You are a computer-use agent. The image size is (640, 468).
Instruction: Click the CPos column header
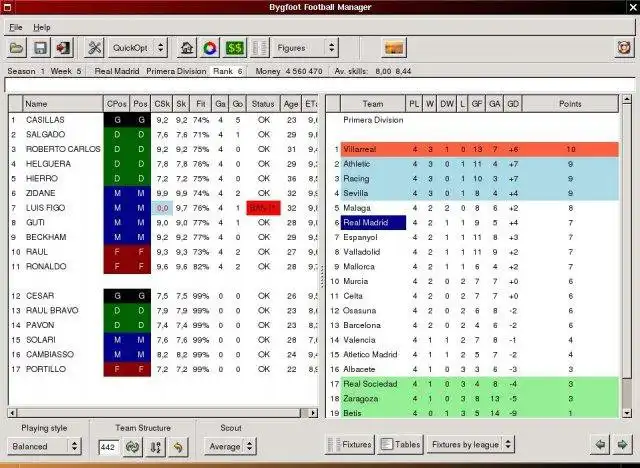tap(116, 104)
